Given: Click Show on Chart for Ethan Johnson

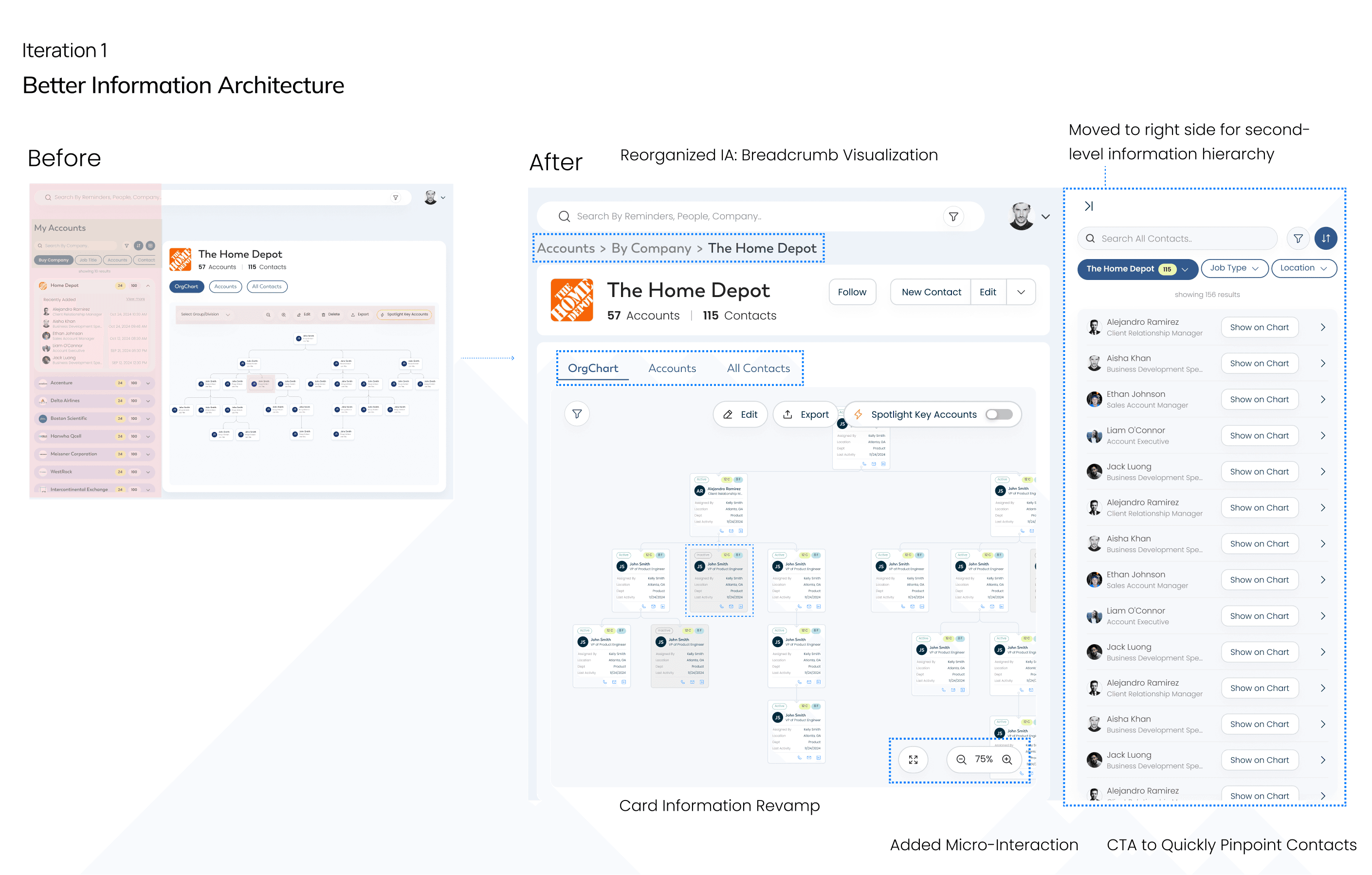Looking at the screenshot, I should [x=1259, y=400].
